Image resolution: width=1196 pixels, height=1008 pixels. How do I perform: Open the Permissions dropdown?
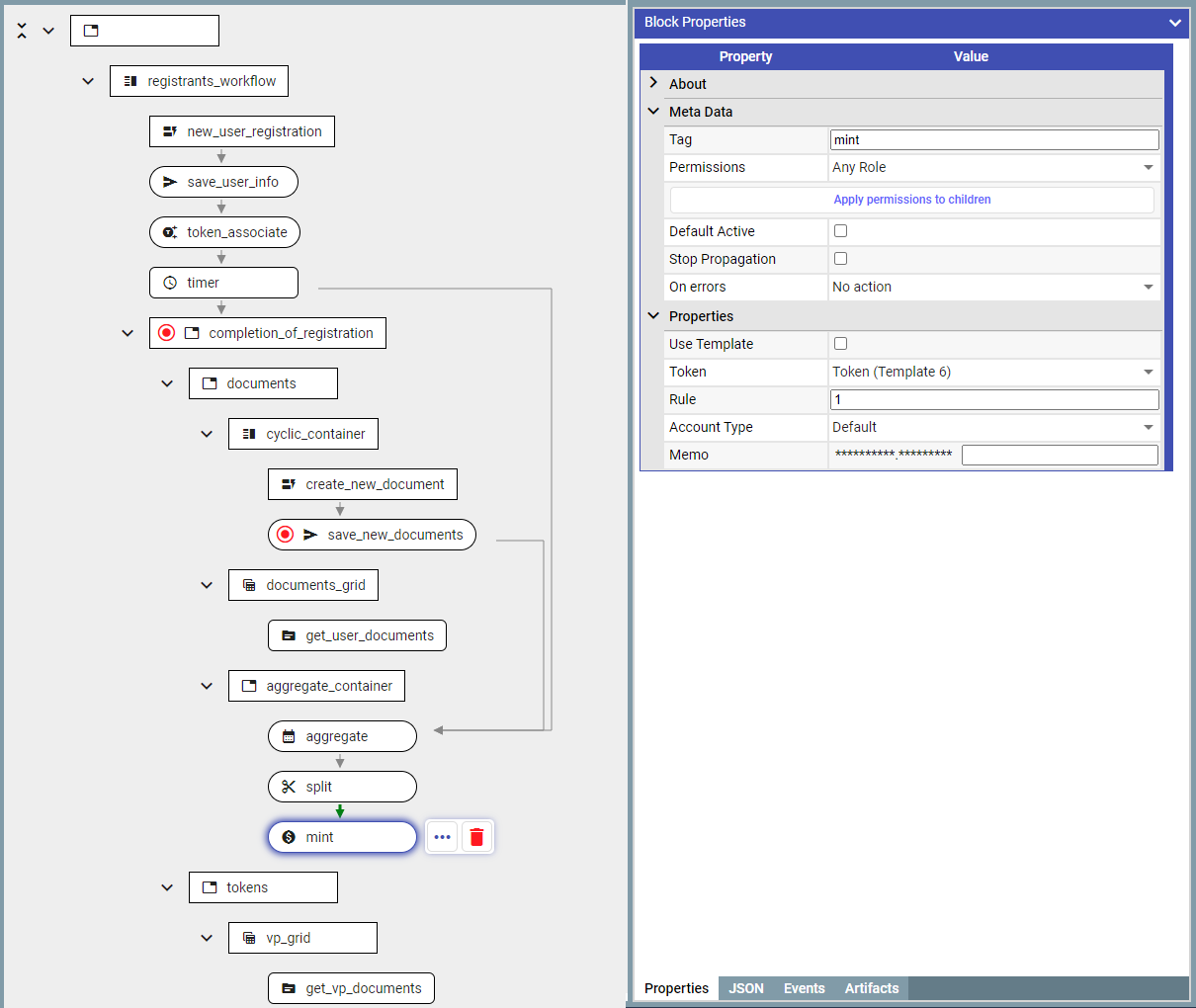point(992,168)
